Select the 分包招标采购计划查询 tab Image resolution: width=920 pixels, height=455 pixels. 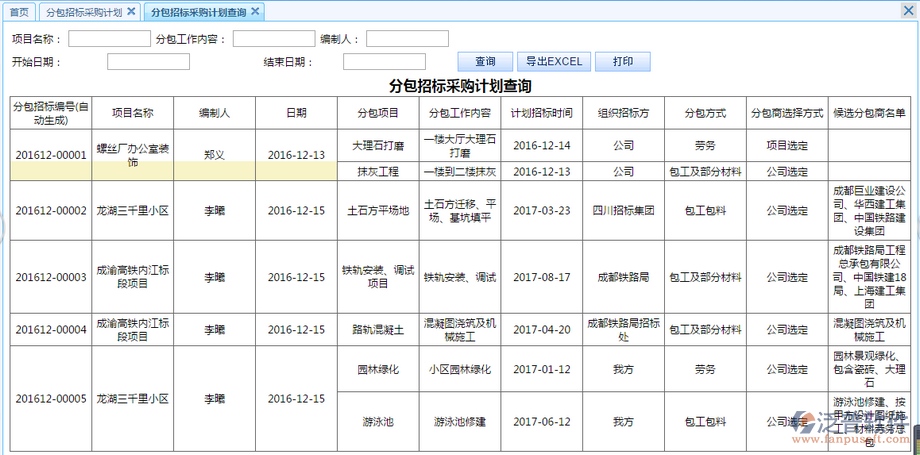(x=196, y=12)
